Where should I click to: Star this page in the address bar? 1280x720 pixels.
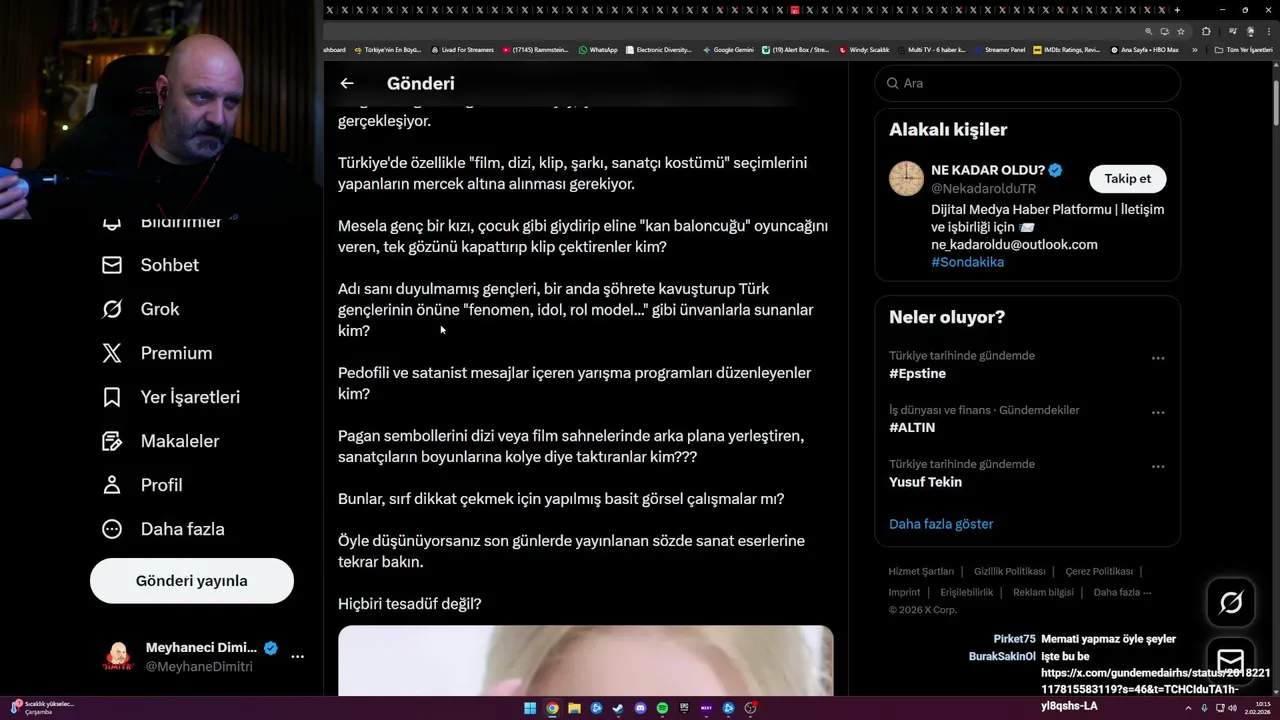[x=1181, y=31]
